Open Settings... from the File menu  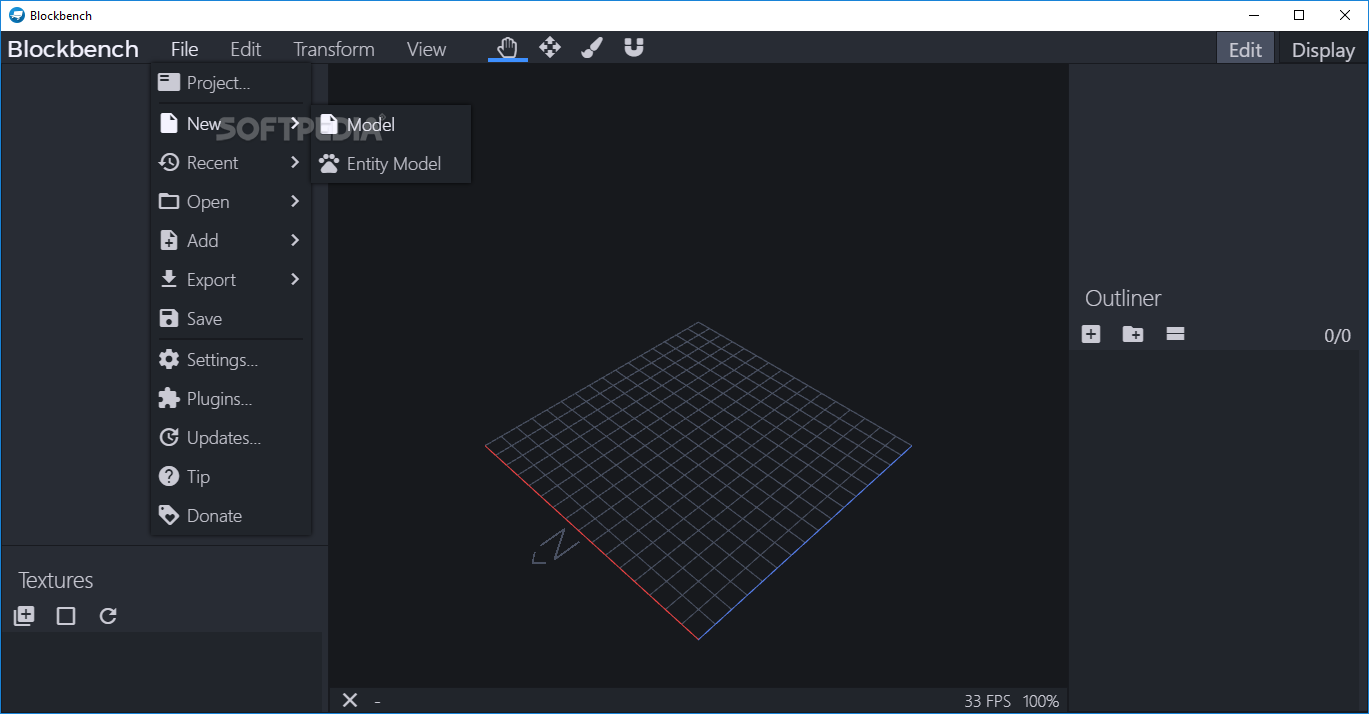(x=230, y=360)
